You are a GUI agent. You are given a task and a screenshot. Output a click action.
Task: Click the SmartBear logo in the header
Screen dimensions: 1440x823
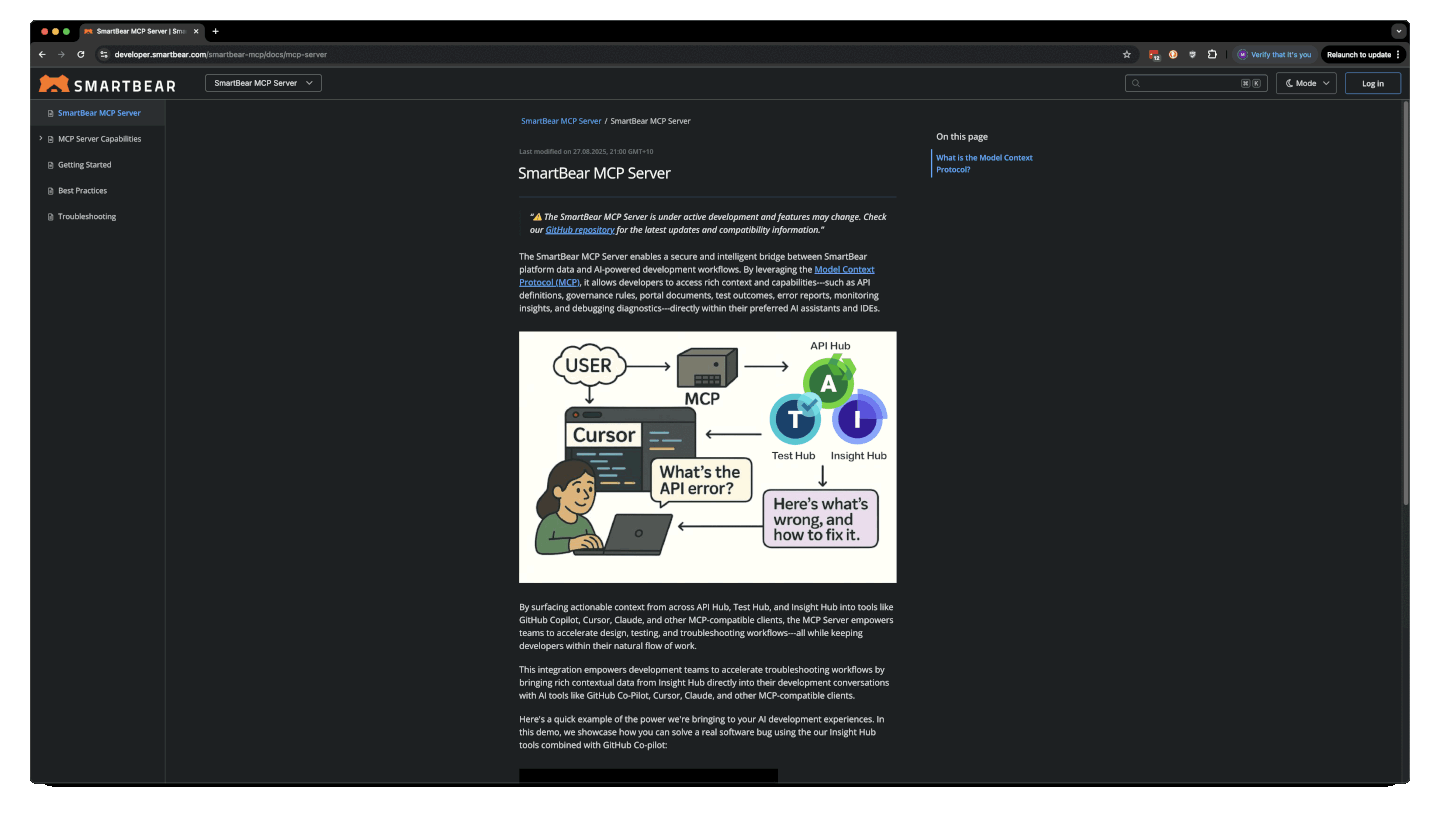click(107, 84)
